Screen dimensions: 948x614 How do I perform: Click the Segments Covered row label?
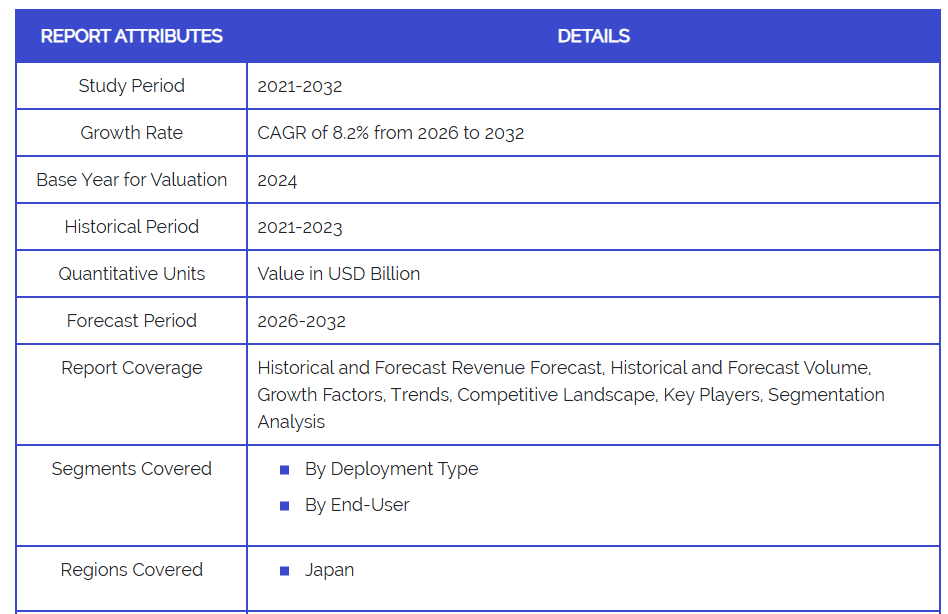(x=131, y=469)
